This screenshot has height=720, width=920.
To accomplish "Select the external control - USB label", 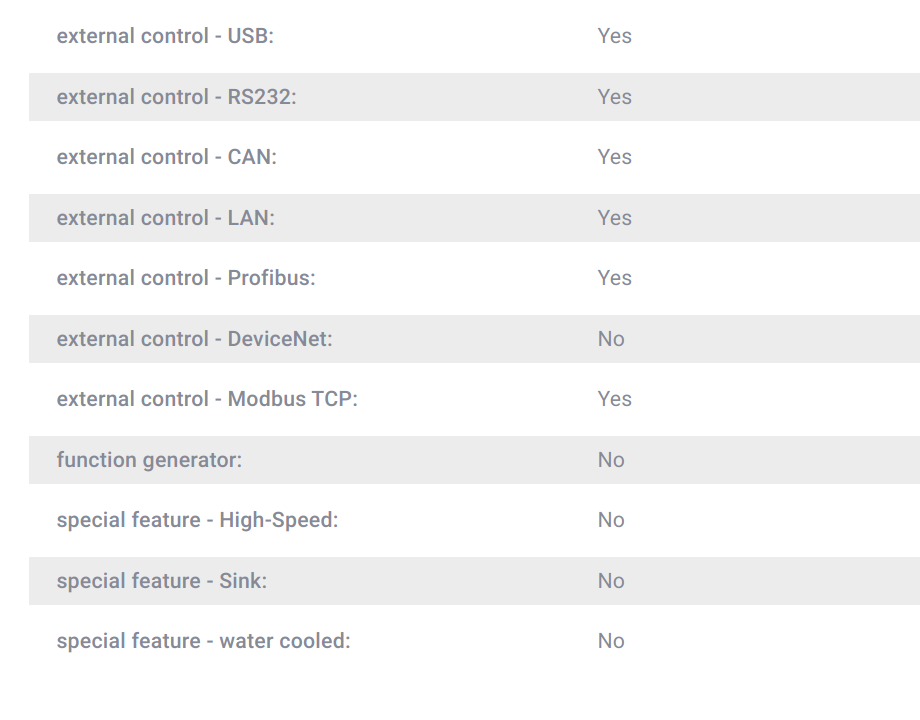I will pos(165,36).
